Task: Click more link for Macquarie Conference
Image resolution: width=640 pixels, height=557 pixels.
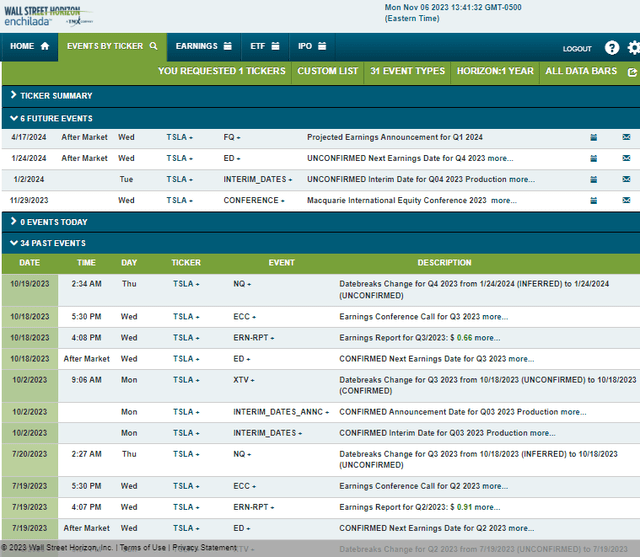Action: click(504, 201)
